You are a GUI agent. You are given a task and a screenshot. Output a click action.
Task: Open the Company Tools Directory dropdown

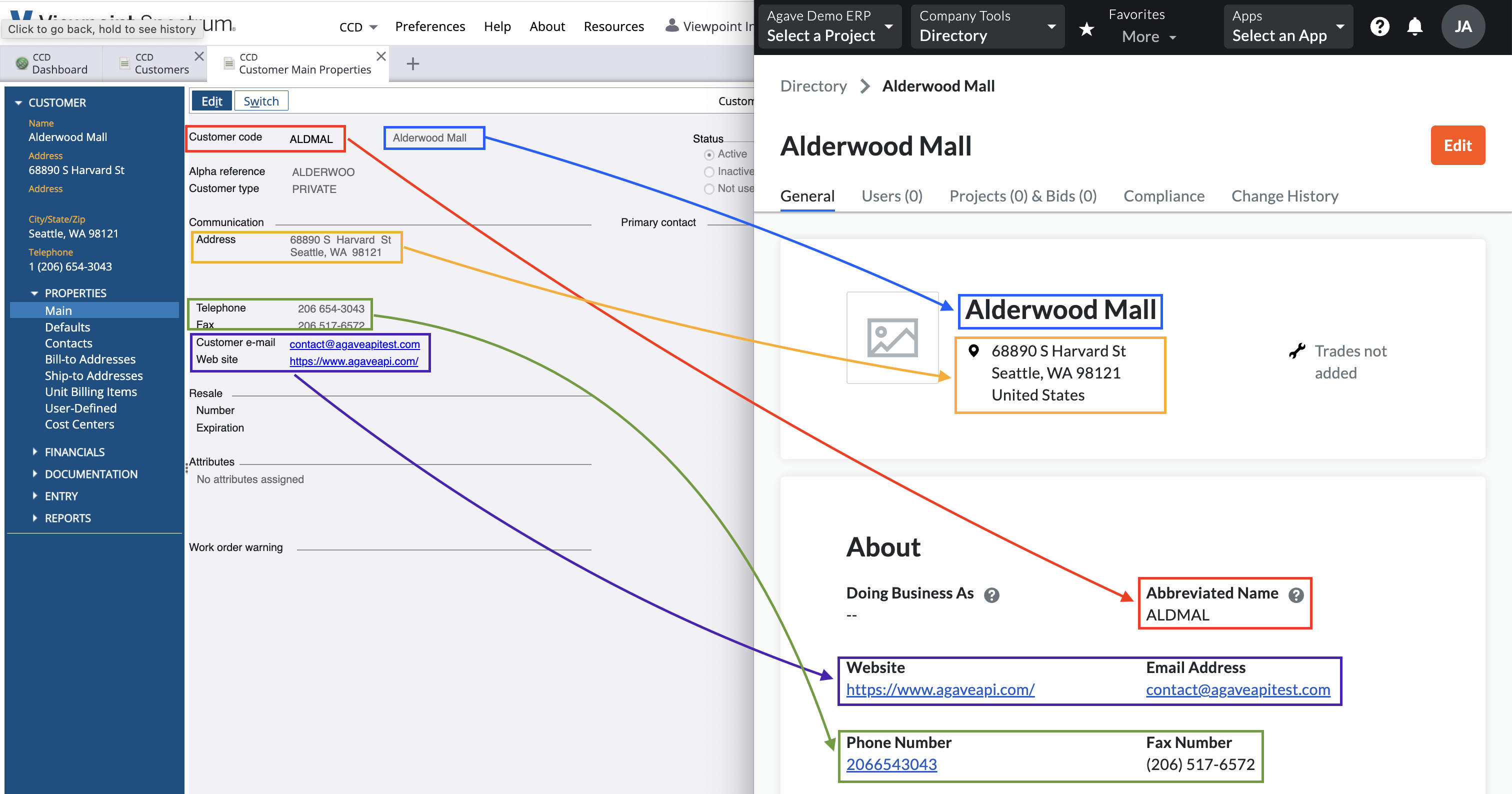(x=987, y=26)
